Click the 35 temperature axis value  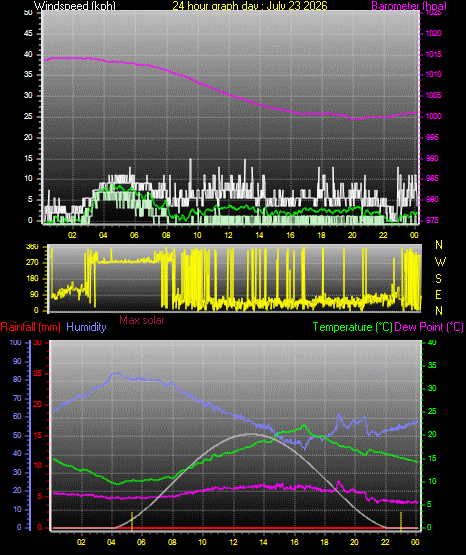click(x=432, y=365)
